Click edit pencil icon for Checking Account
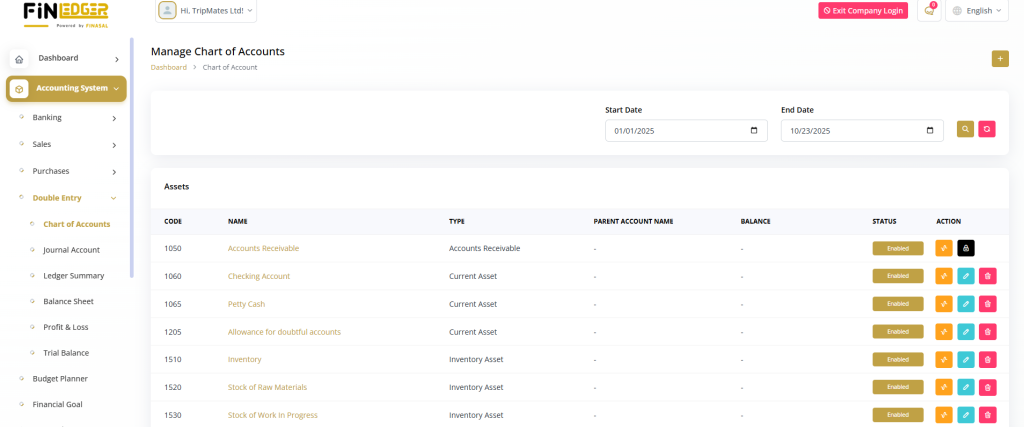The width and height of the screenshot is (1024, 427). click(966, 276)
